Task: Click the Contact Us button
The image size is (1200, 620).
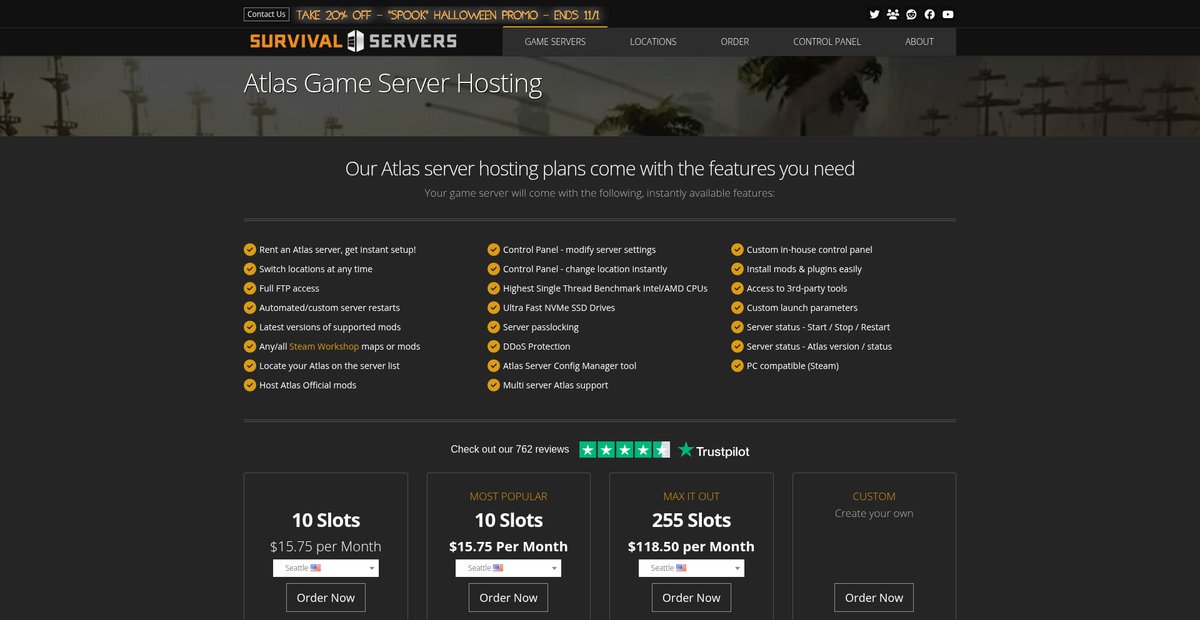Action: 266,14
